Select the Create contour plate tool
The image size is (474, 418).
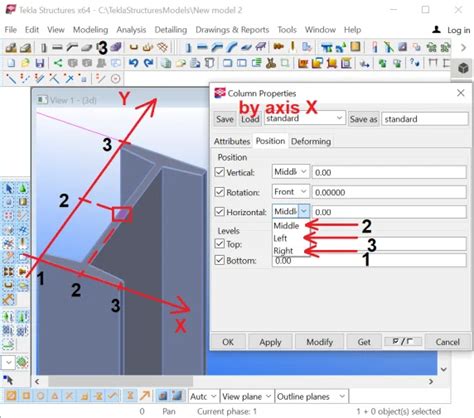tap(86, 47)
